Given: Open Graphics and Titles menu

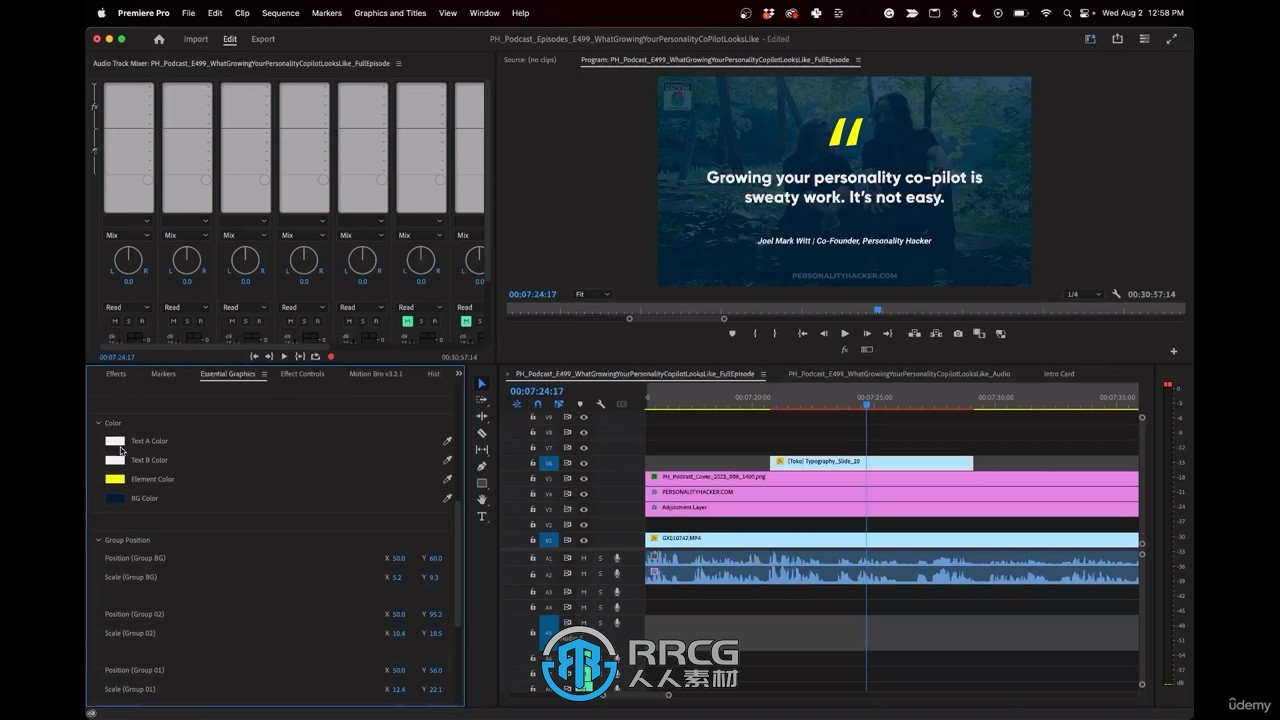Looking at the screenshot, I should pyautogui.click(x=390, y=13).
